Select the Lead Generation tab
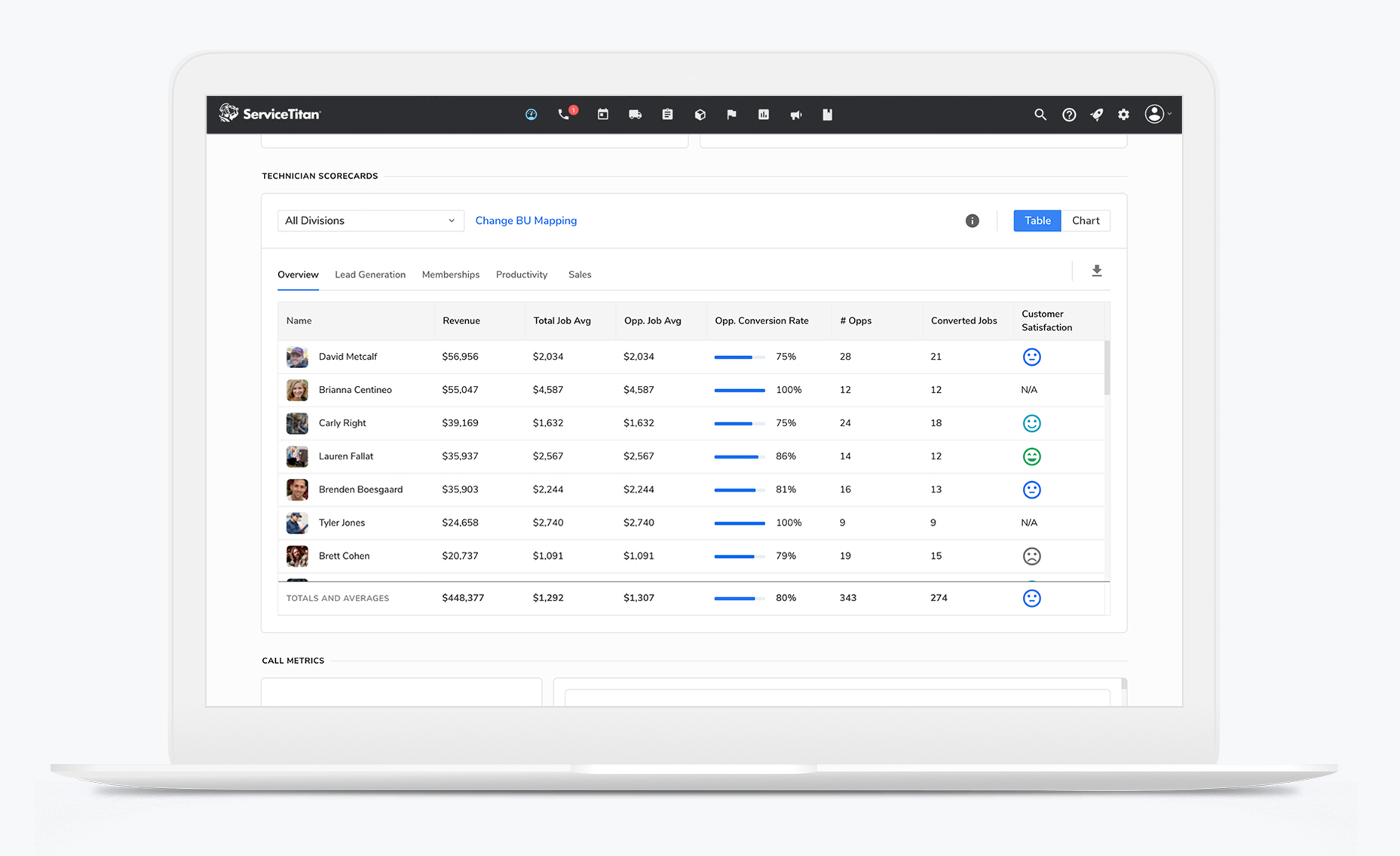The image size is (1400, 856). (370, 275)
